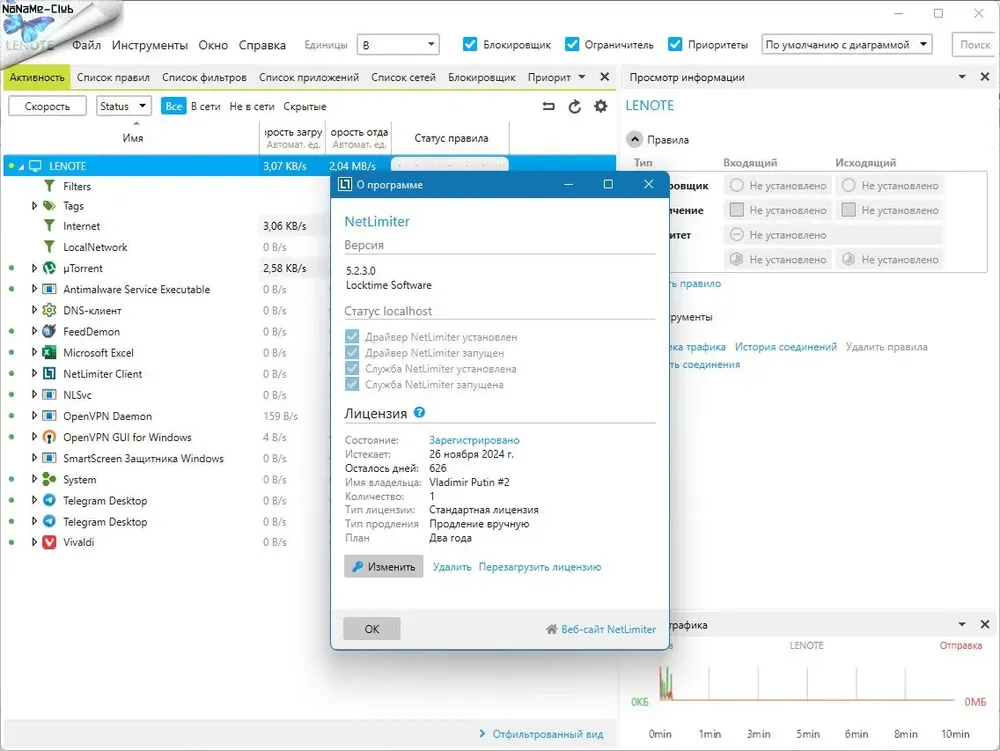The image size is (1000, 751).
Task: Toggle the Блокировщик checkbox in toolbar
Action: pos(469,44)
